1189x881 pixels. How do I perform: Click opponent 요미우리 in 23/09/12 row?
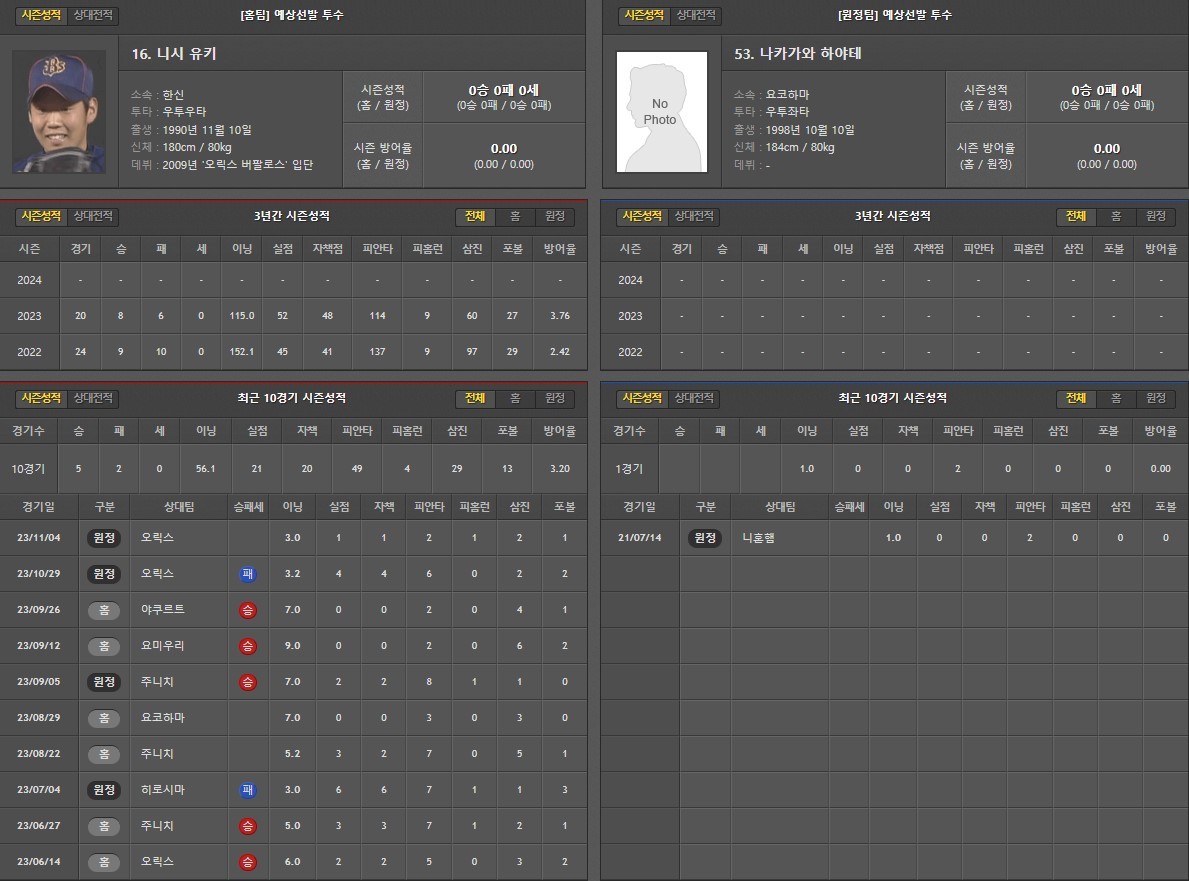click(162, 646)
